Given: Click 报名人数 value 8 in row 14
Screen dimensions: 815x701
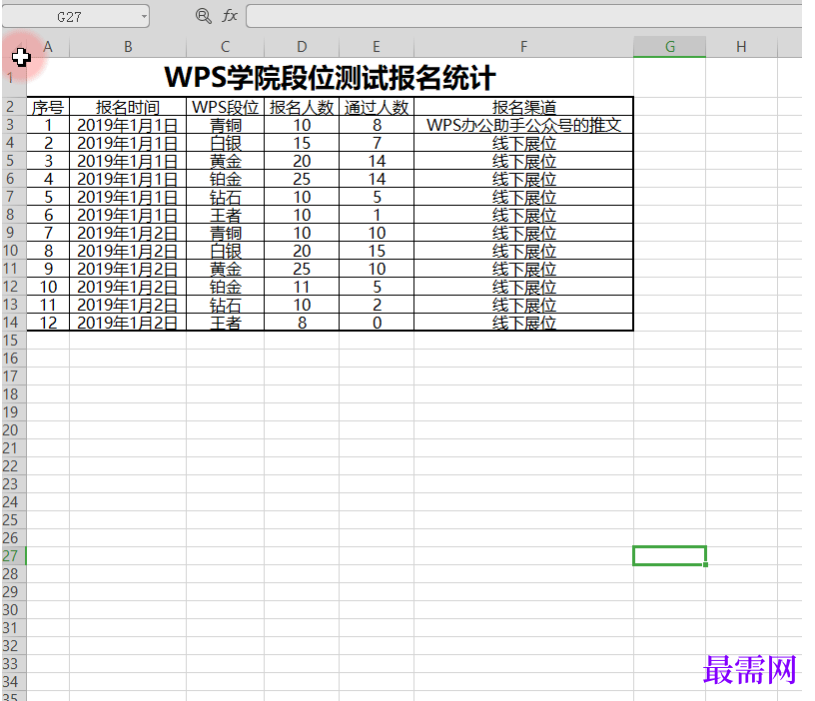Looking at the screenshot, I should click(301, 323).
